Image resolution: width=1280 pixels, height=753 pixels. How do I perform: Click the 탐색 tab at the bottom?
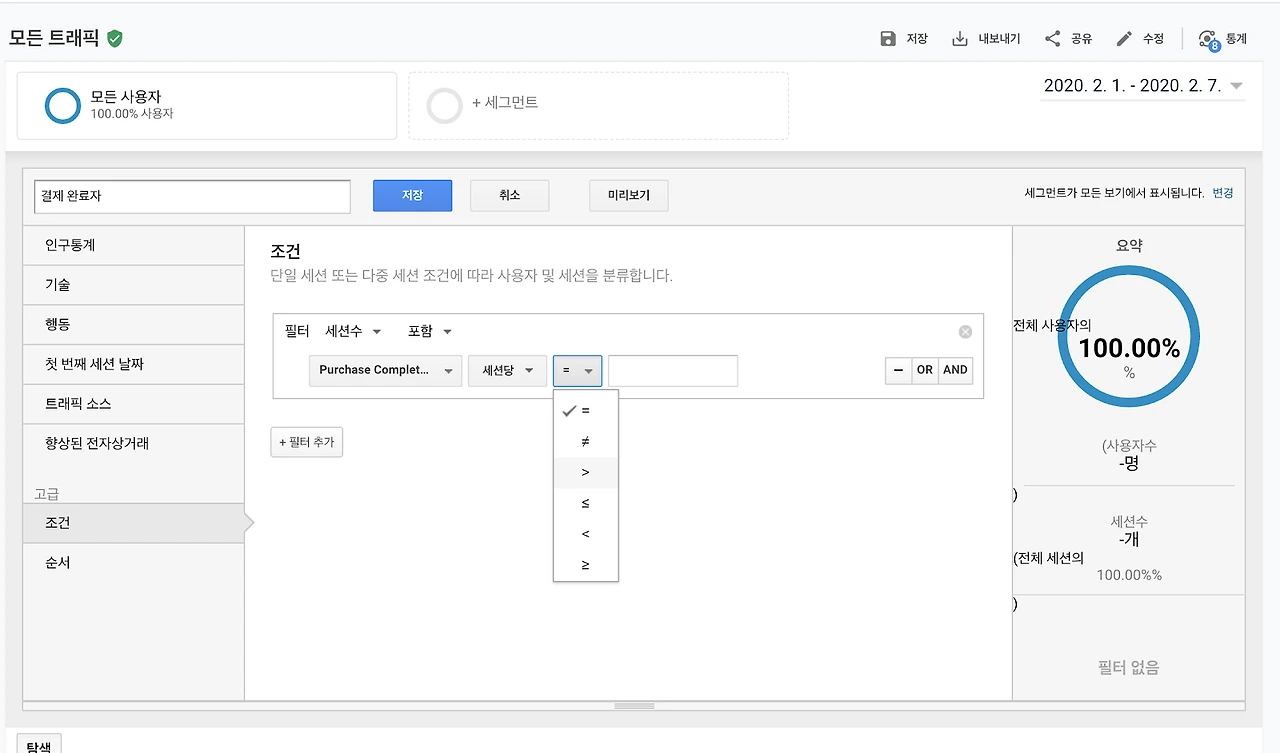pyautogui.click(x=39, y=745)
